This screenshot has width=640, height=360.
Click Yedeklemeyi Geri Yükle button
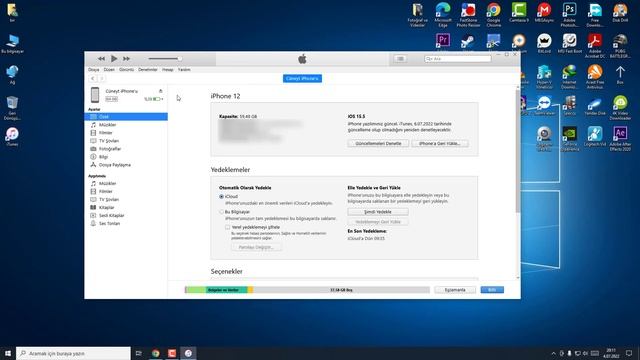[x=378, y=222]
